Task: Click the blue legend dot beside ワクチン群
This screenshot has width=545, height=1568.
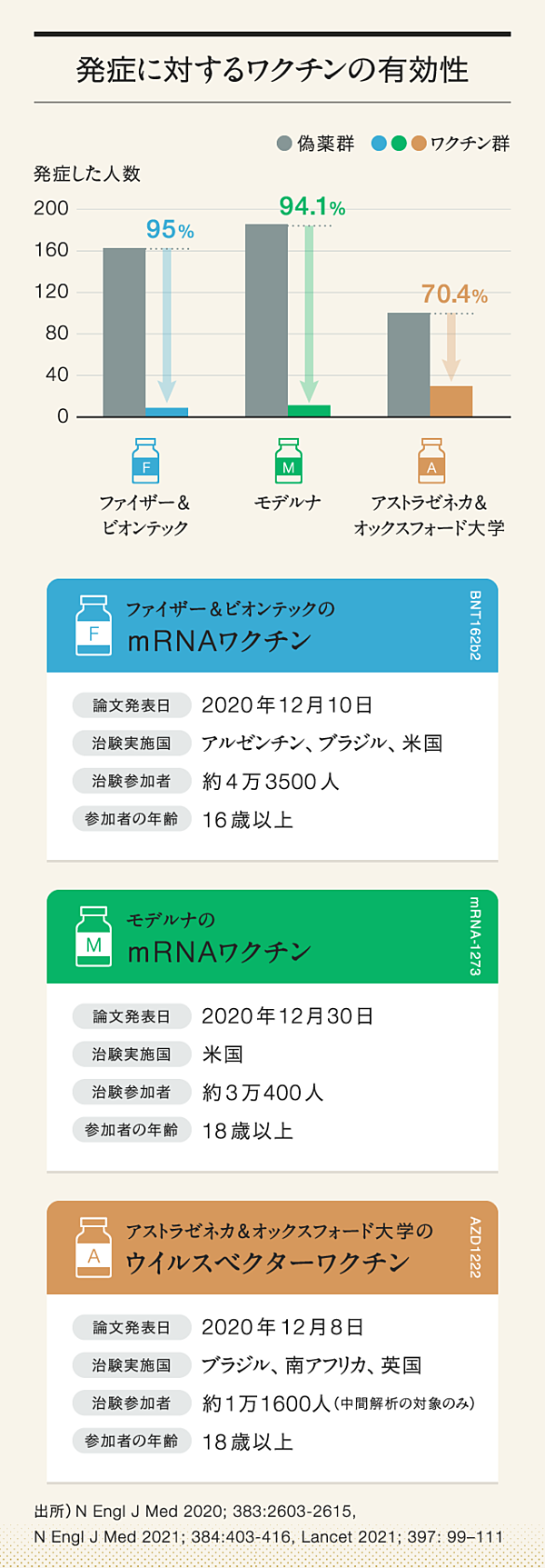Action: [380, 144]
